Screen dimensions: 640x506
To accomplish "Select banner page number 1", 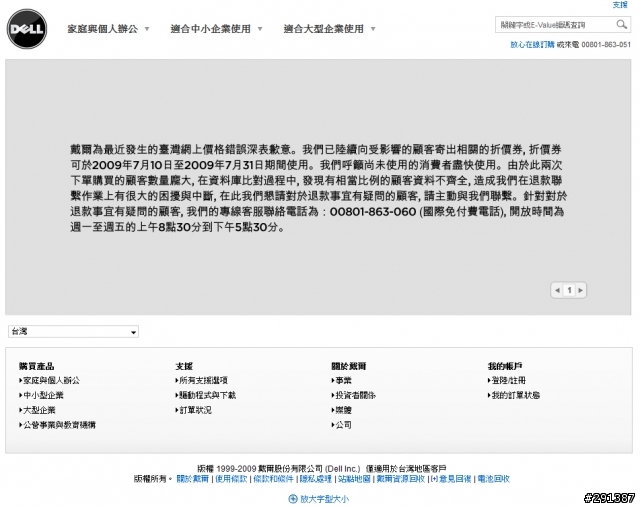I will pos(569,290).
